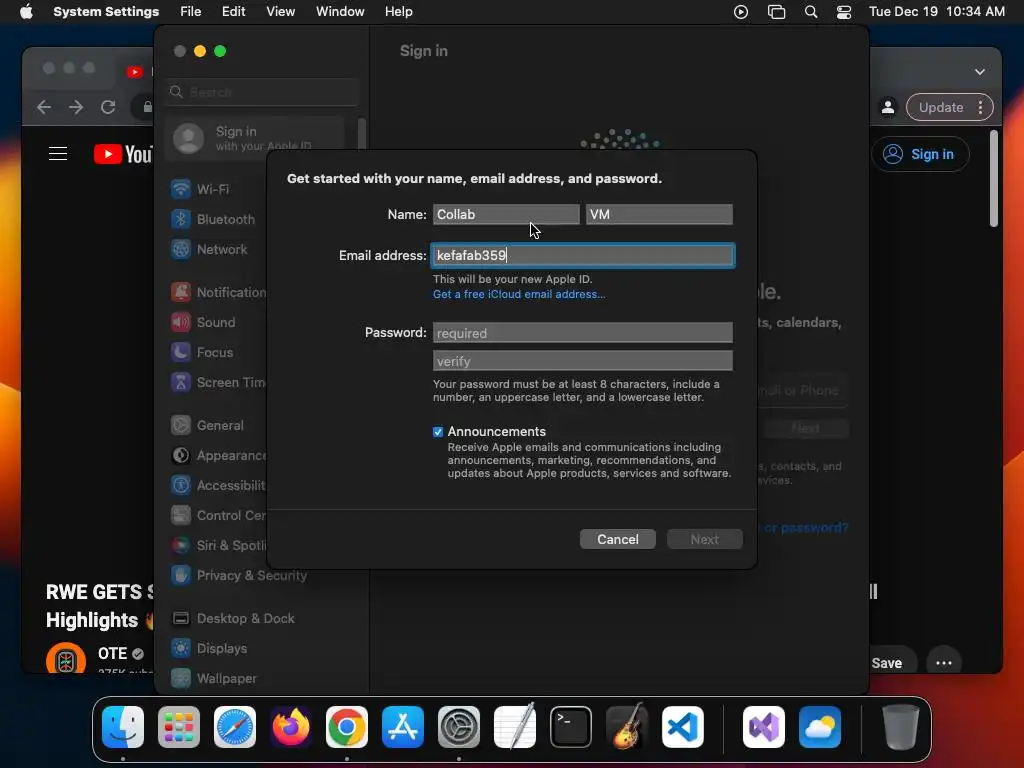The height and width of the screenshot is (768, 1024).
Task: Open the Help menu
Action: tap(398, 12)
